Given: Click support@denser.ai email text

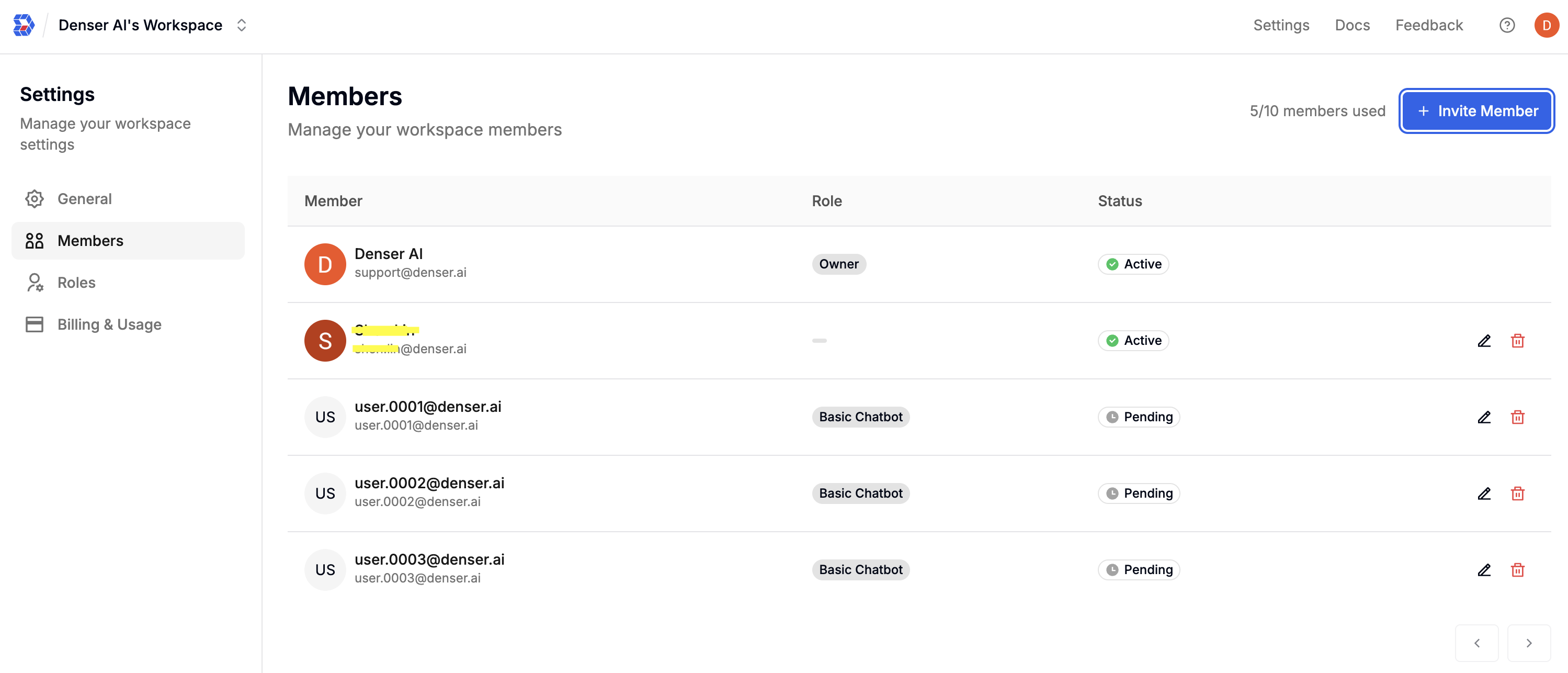Looking at the screenshot, I should 410,273.
